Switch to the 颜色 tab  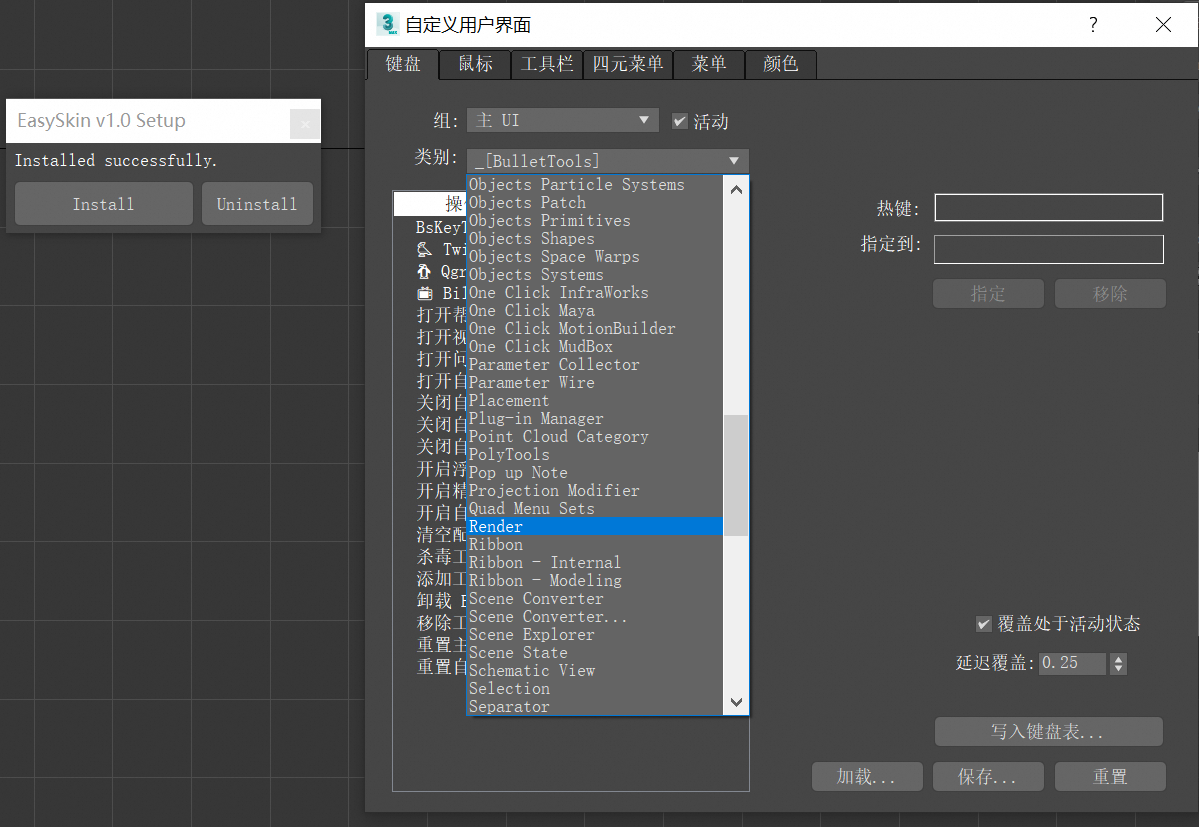click(780, 64)
